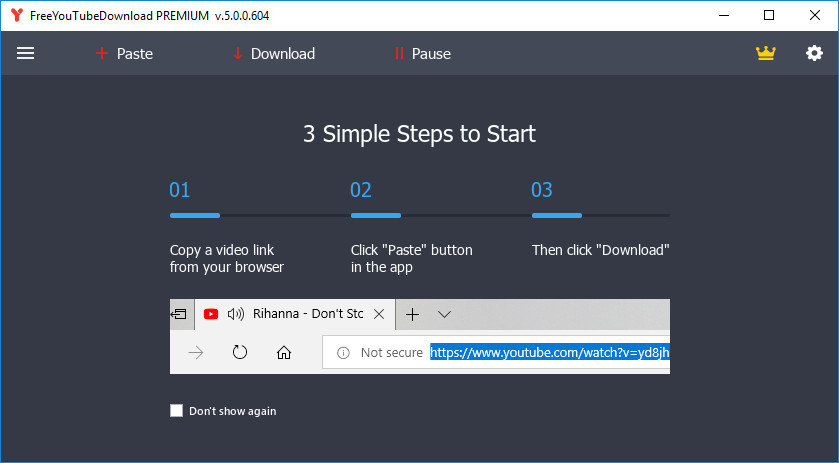Click the forward arrow in browser preview

196,352
